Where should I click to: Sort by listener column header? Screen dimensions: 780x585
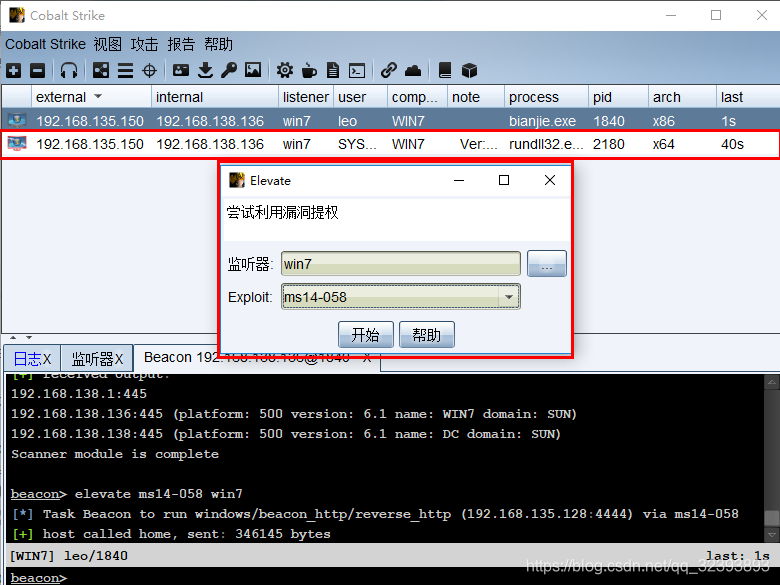coord(305,97)
